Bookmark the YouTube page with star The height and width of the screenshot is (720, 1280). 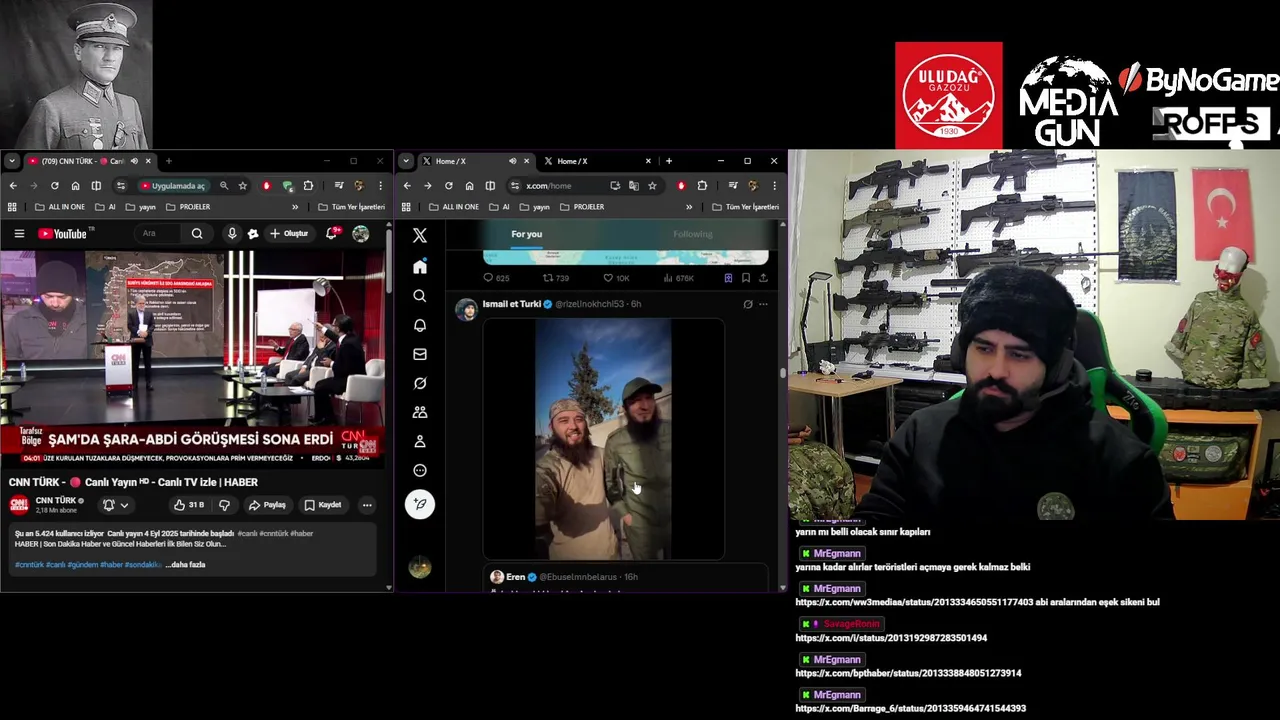(x=242, y=186)
